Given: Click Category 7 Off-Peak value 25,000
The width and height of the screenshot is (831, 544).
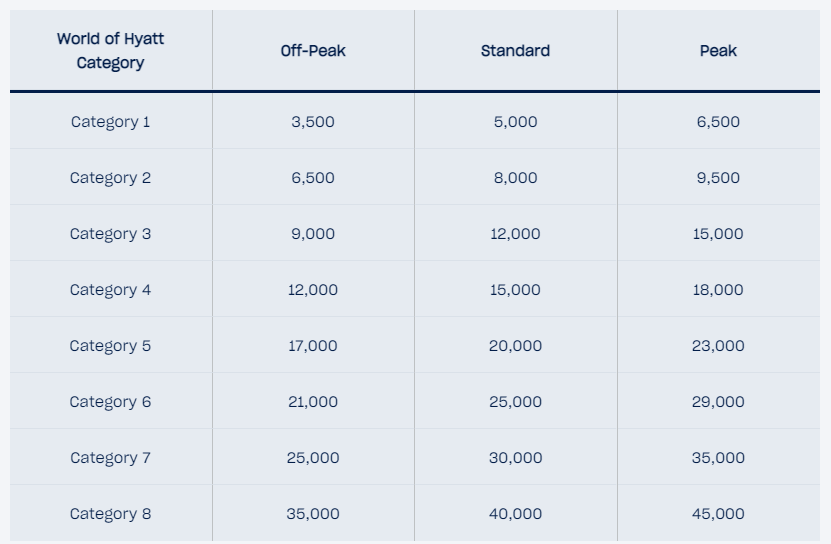Looking at the screenshot, I should (313, 458).
